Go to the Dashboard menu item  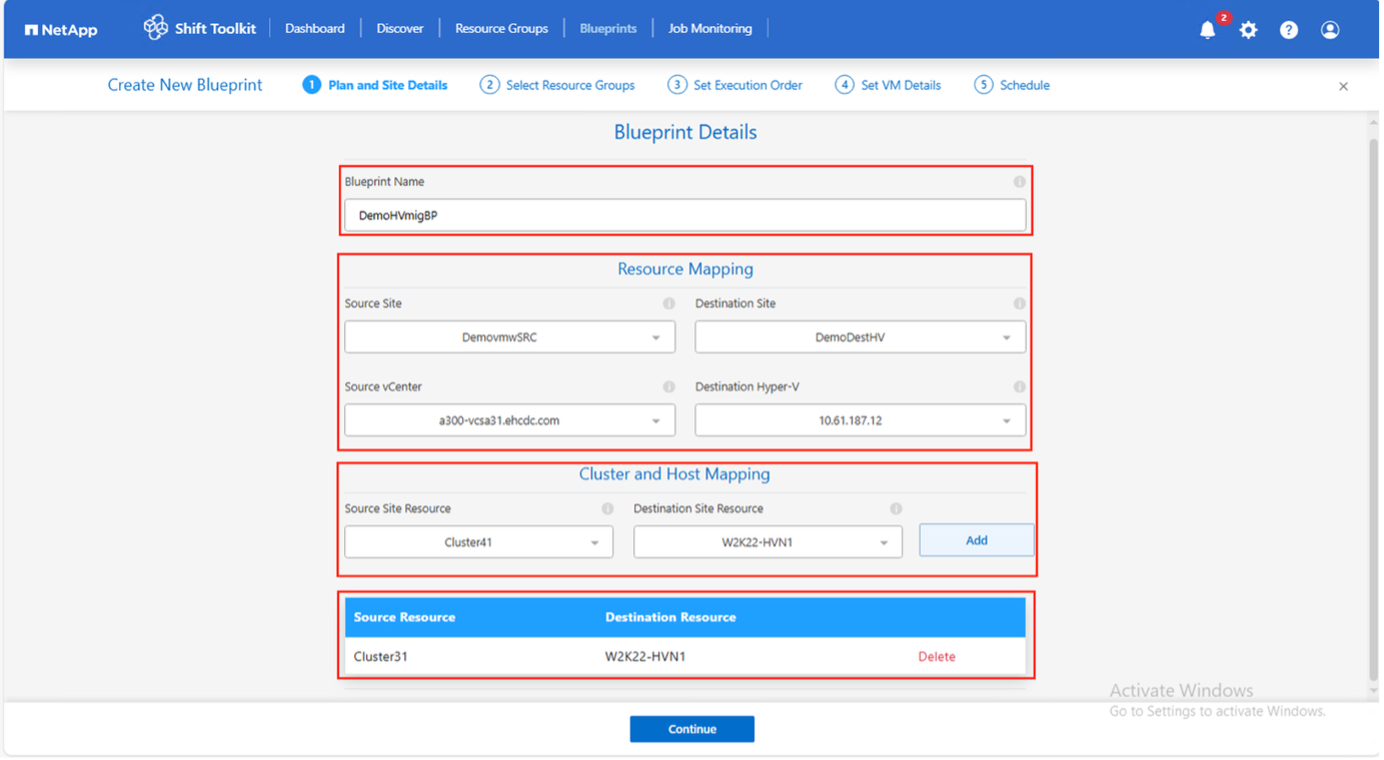click(x=314, y=29)
